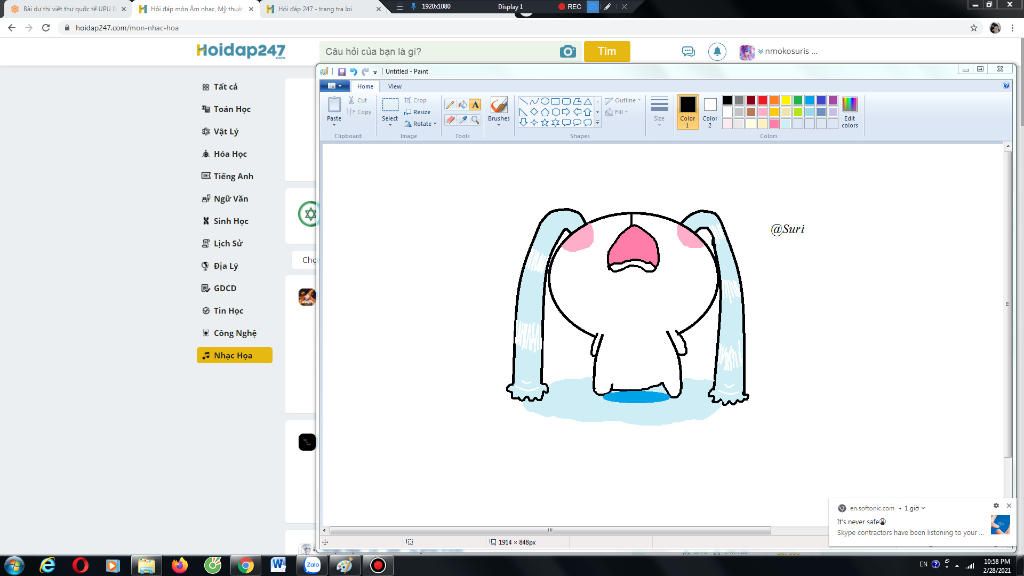Click the yellow Tìm search button
This screenshot has width=1024, height=576.
[x=607, y=51]
